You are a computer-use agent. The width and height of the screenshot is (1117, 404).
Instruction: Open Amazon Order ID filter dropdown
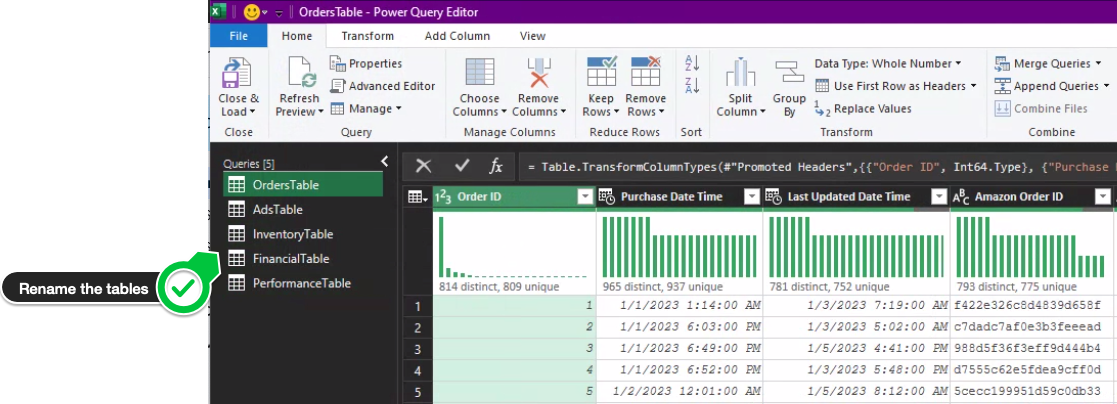click(1103, 197)
